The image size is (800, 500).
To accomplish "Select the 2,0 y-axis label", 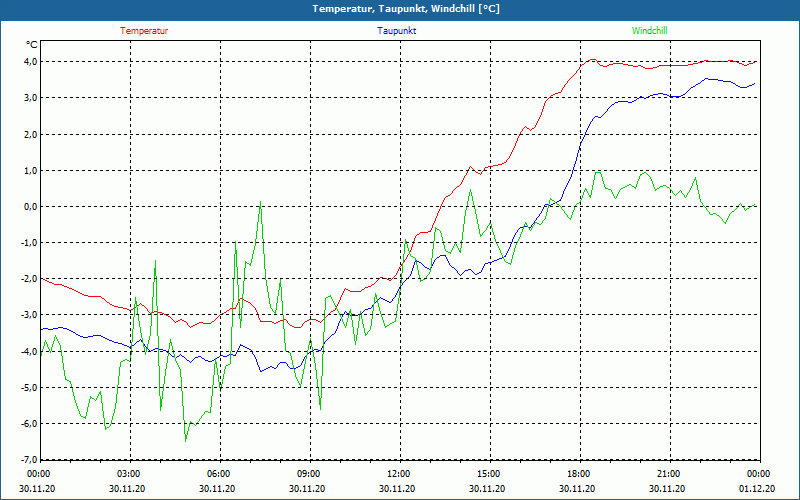I will 30,134.
